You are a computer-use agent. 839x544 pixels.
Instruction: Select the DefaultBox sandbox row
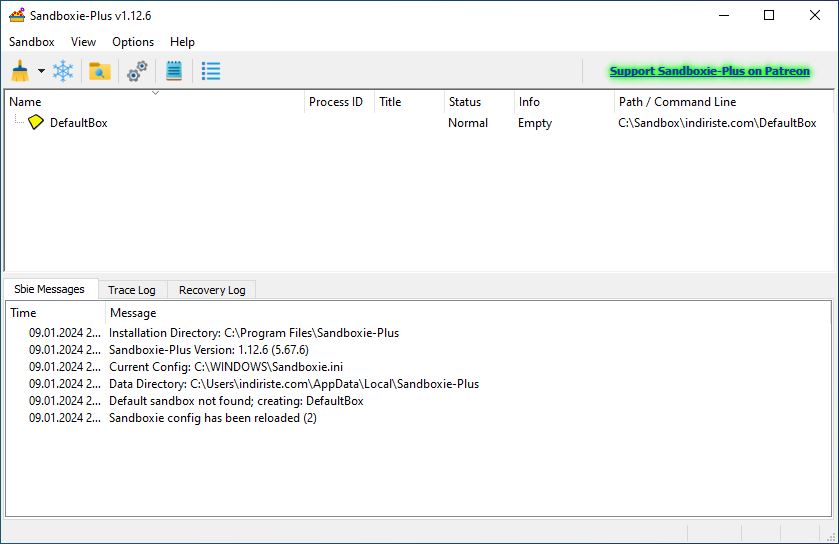click(x=419, y=122)
